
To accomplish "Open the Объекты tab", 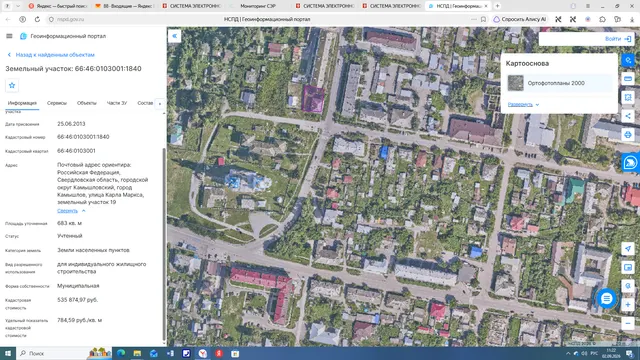I will tap(87, 103).
